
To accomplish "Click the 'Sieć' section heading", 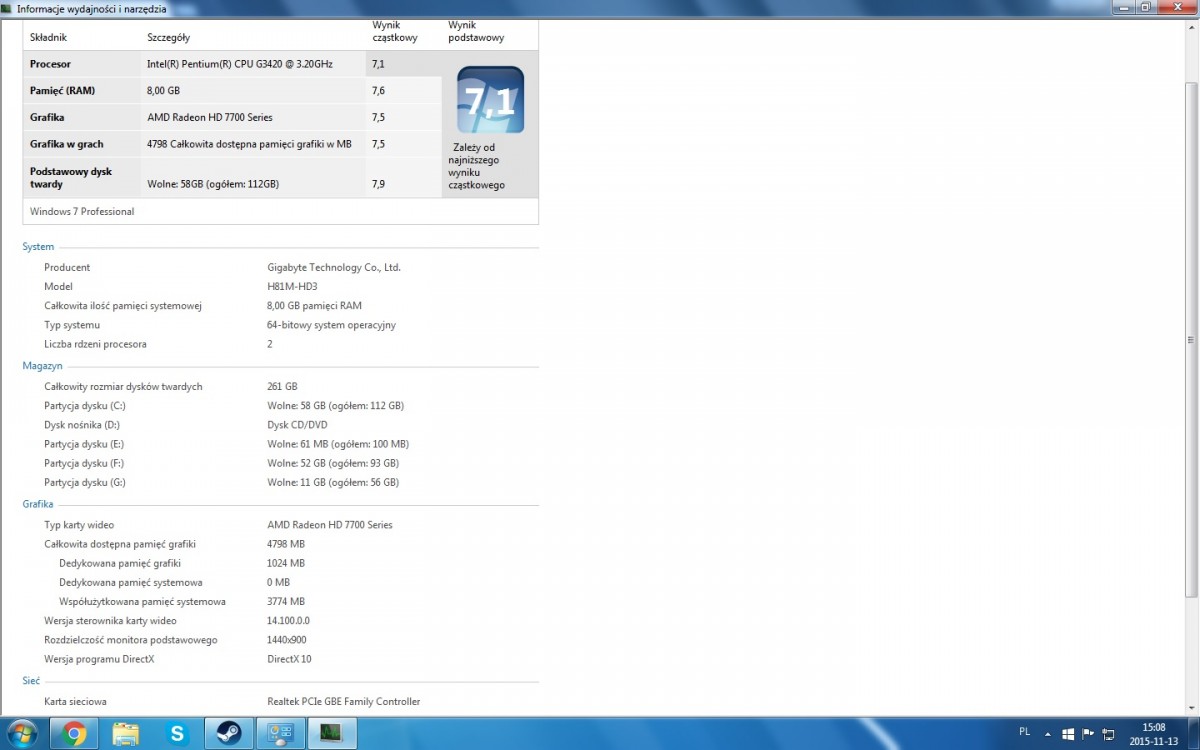I will (x=31, y=681).
